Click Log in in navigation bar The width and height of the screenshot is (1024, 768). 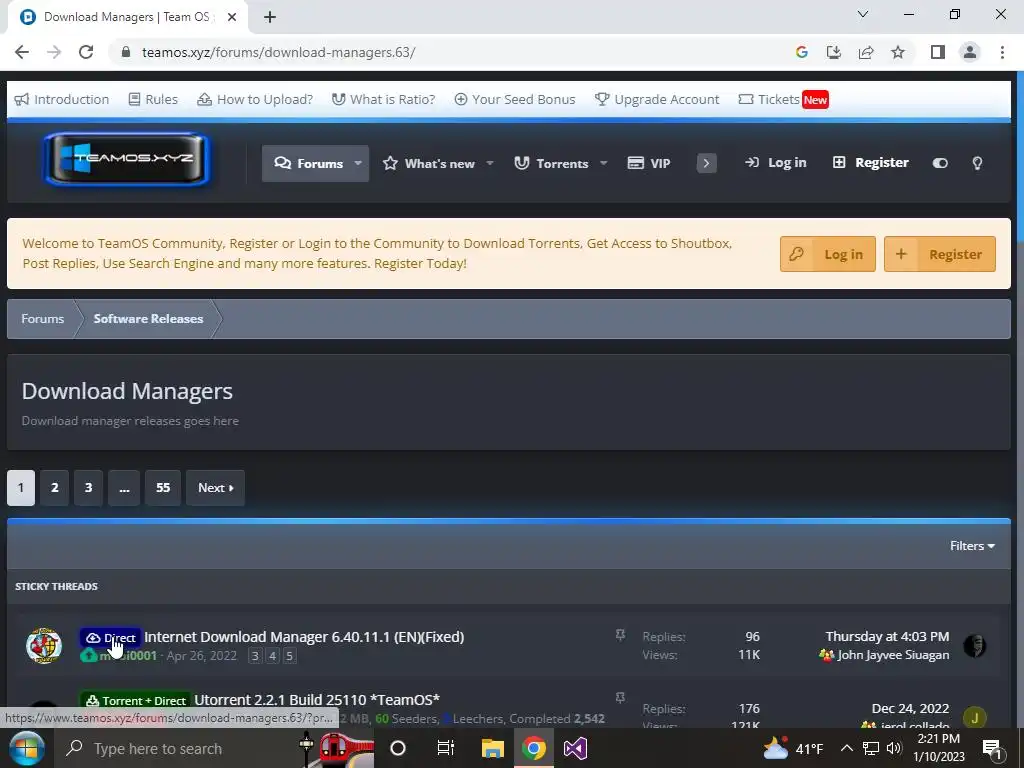[x=775, y=163]
